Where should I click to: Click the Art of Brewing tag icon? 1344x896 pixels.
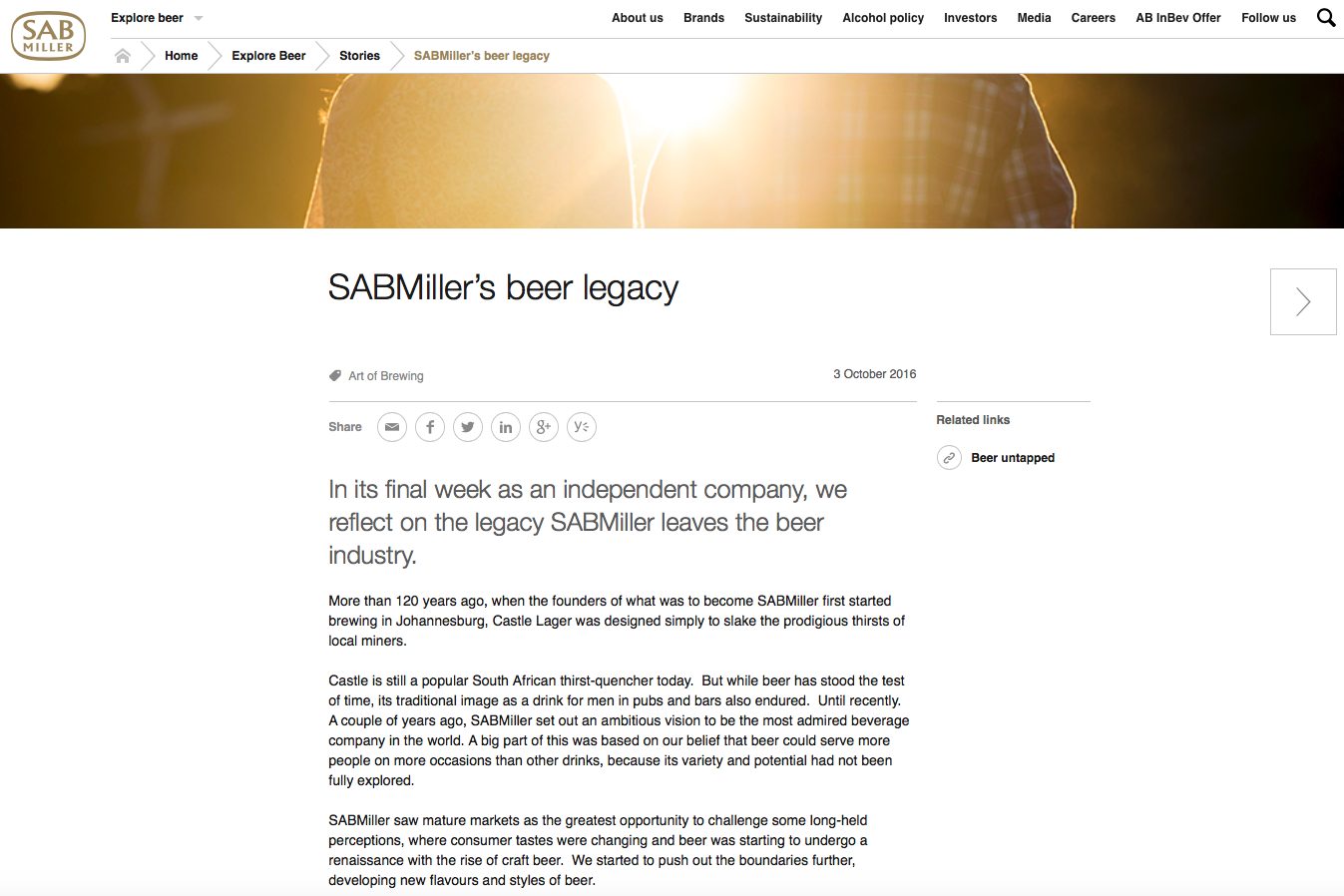click(335, 376)
